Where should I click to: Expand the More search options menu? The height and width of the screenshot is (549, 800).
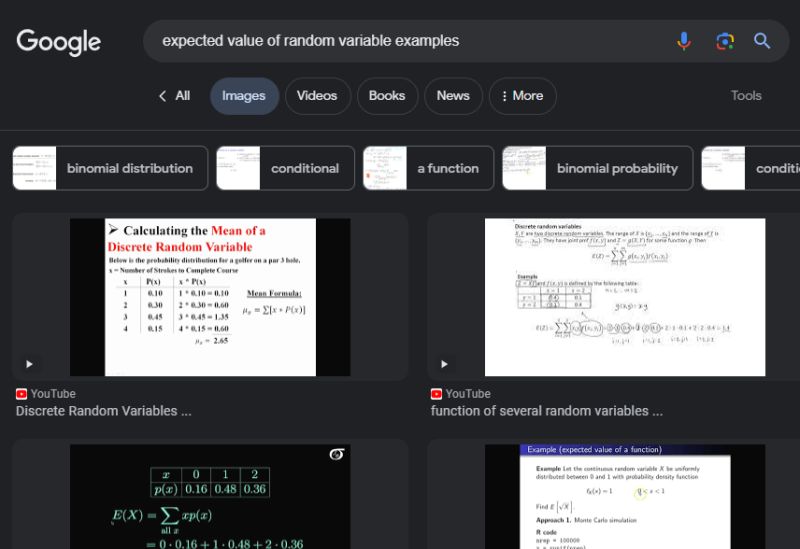tap(522, 96)
